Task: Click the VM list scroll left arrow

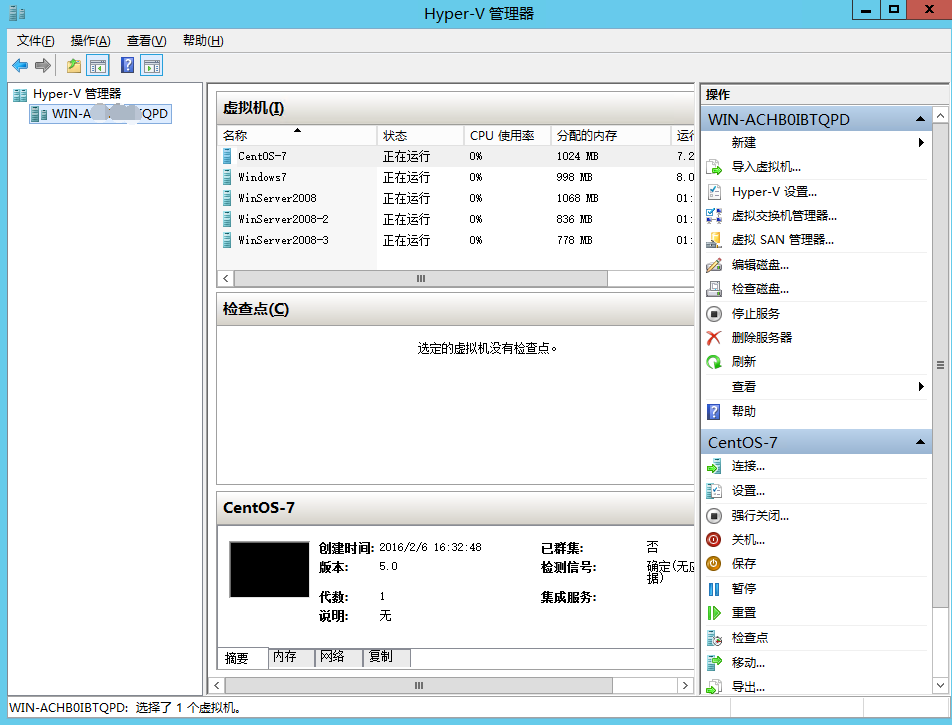Action: 225,279
